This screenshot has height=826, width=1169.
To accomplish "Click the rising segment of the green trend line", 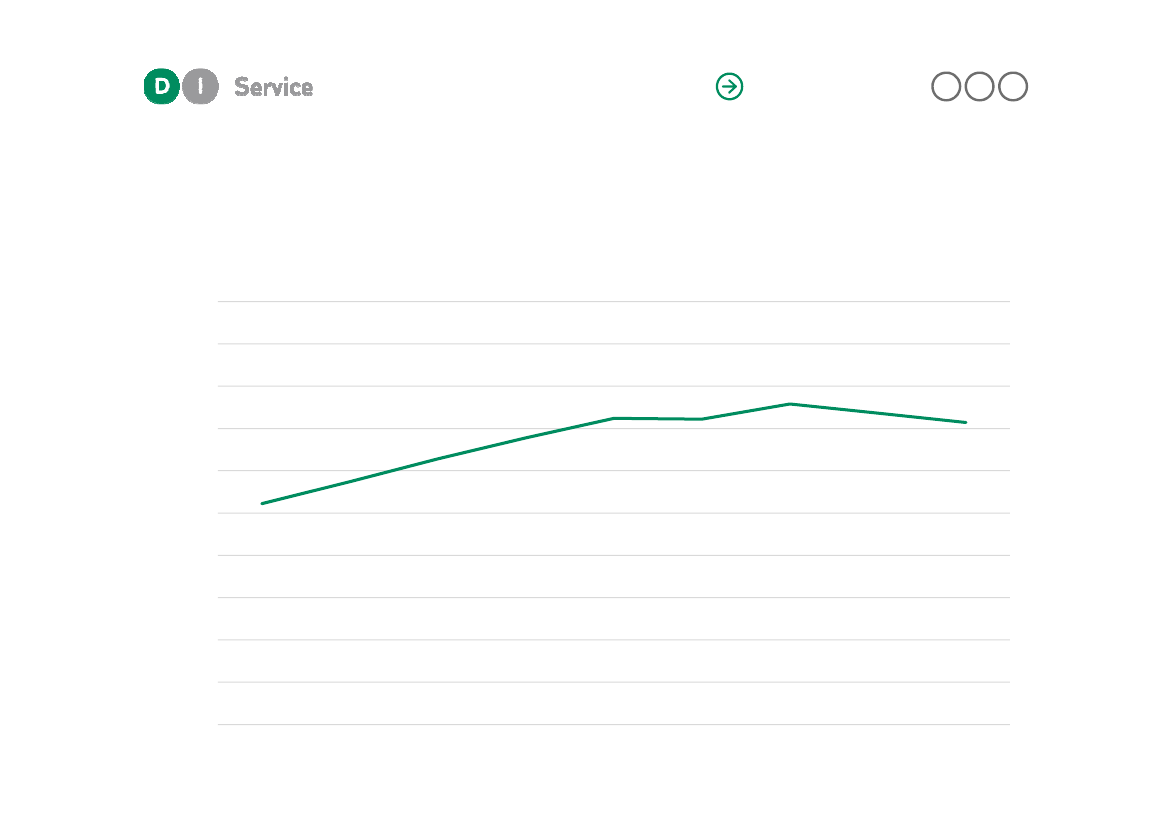I will point(438,459).
